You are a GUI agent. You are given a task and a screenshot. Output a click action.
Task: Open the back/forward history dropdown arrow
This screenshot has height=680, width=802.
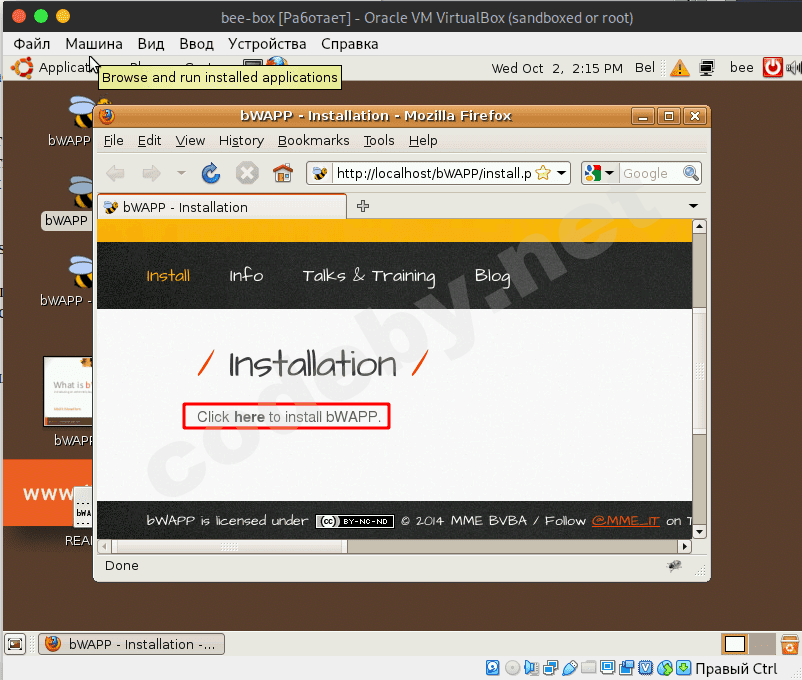tap(181, 173)
